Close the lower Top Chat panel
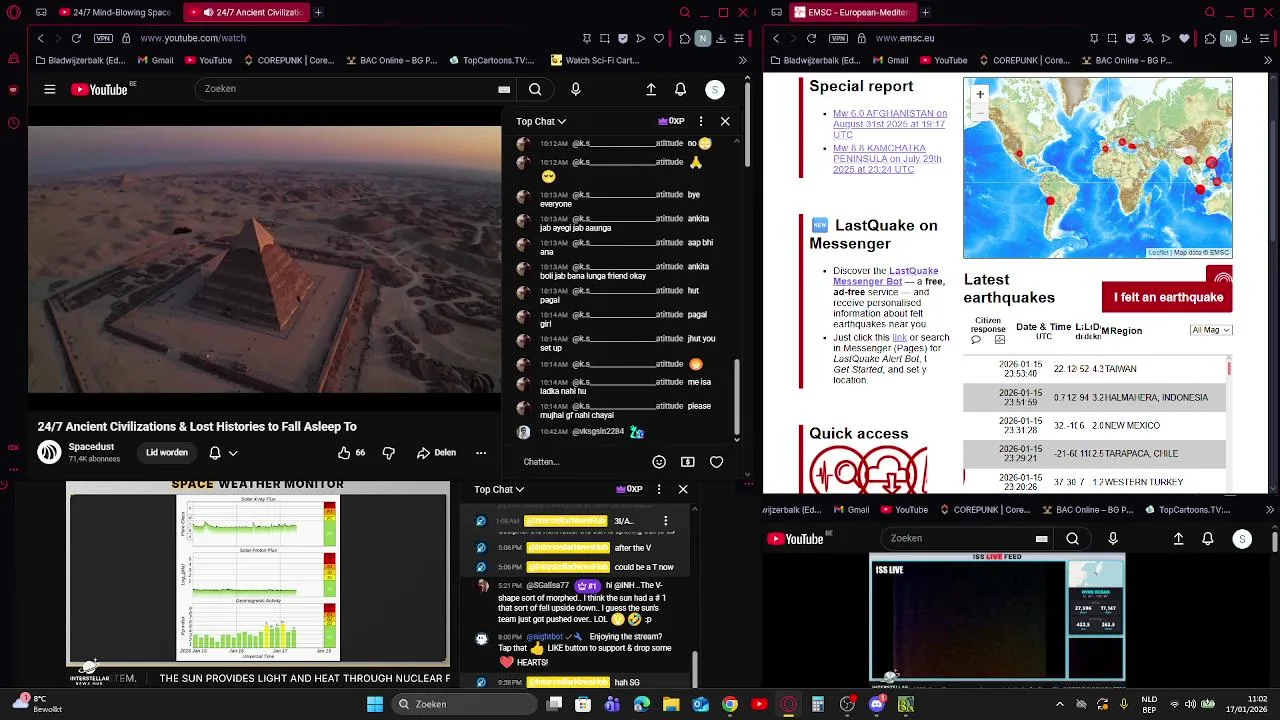The height and width of the screenshot is (720, 1280). pyautogui.click(x=683, y=489)
